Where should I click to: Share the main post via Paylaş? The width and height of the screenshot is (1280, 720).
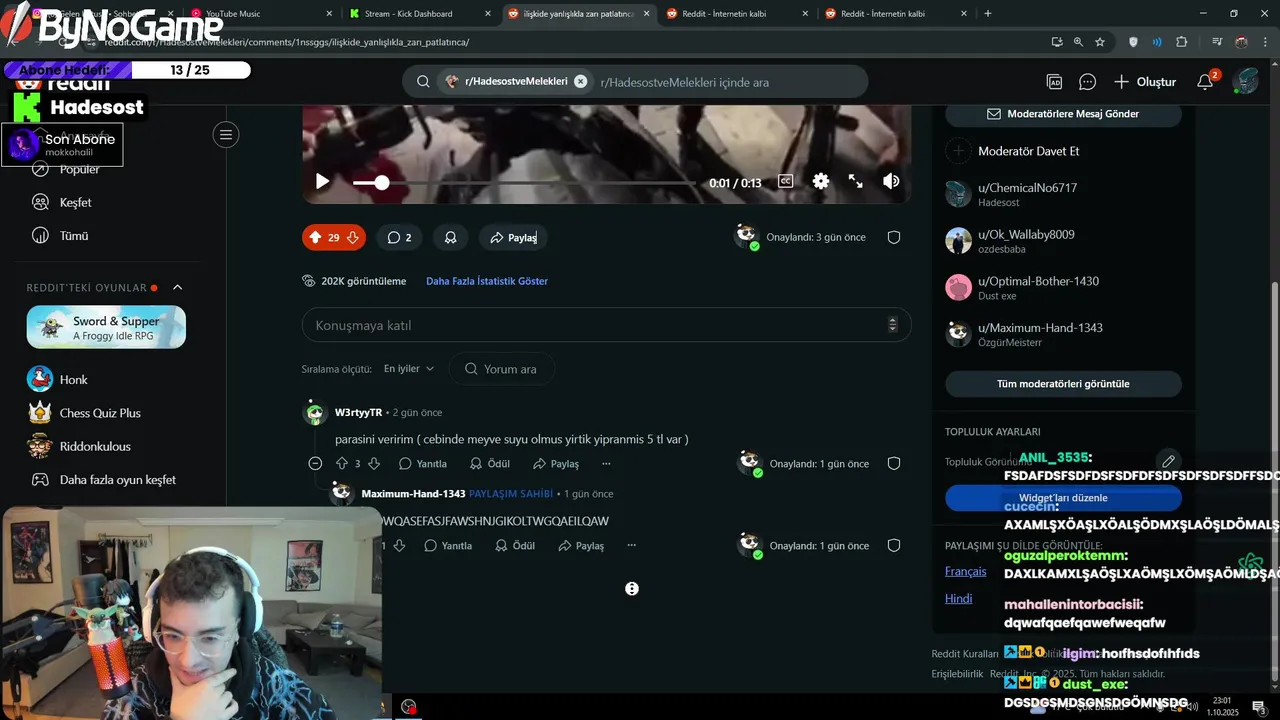tap(513, 237)
